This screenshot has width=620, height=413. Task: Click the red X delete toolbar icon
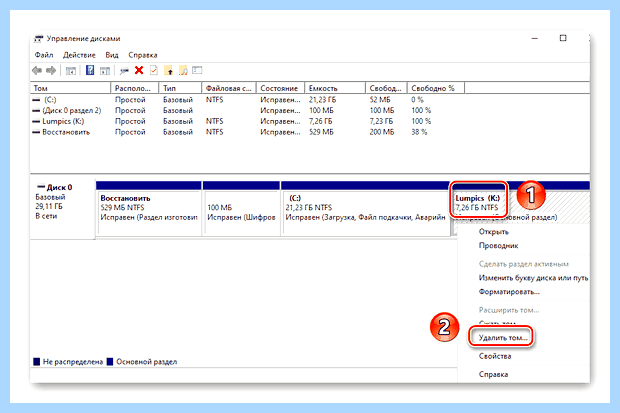pyautogui.click(x=139, y=70)
